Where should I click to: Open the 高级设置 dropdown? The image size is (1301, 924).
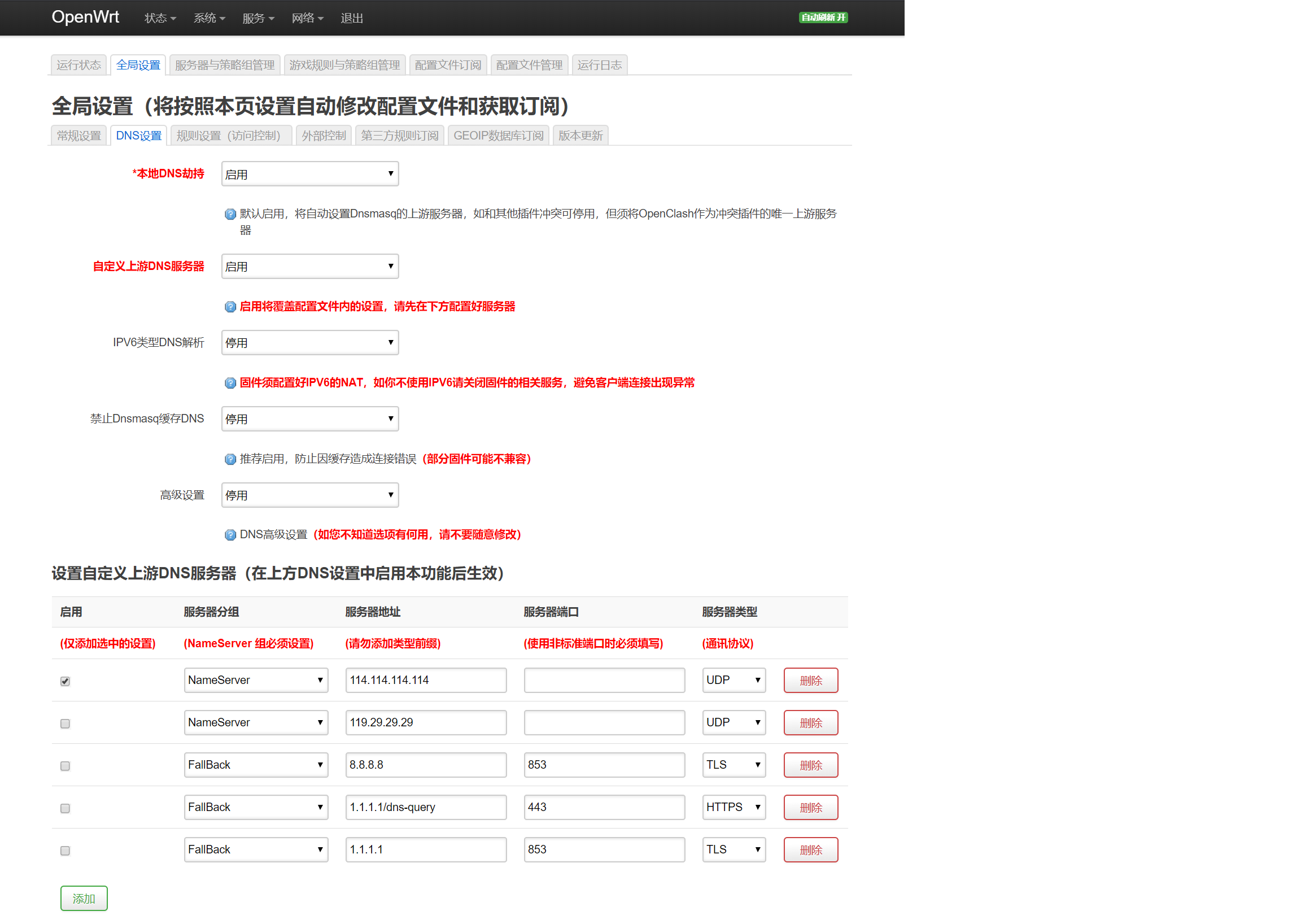tap(309, 495)
